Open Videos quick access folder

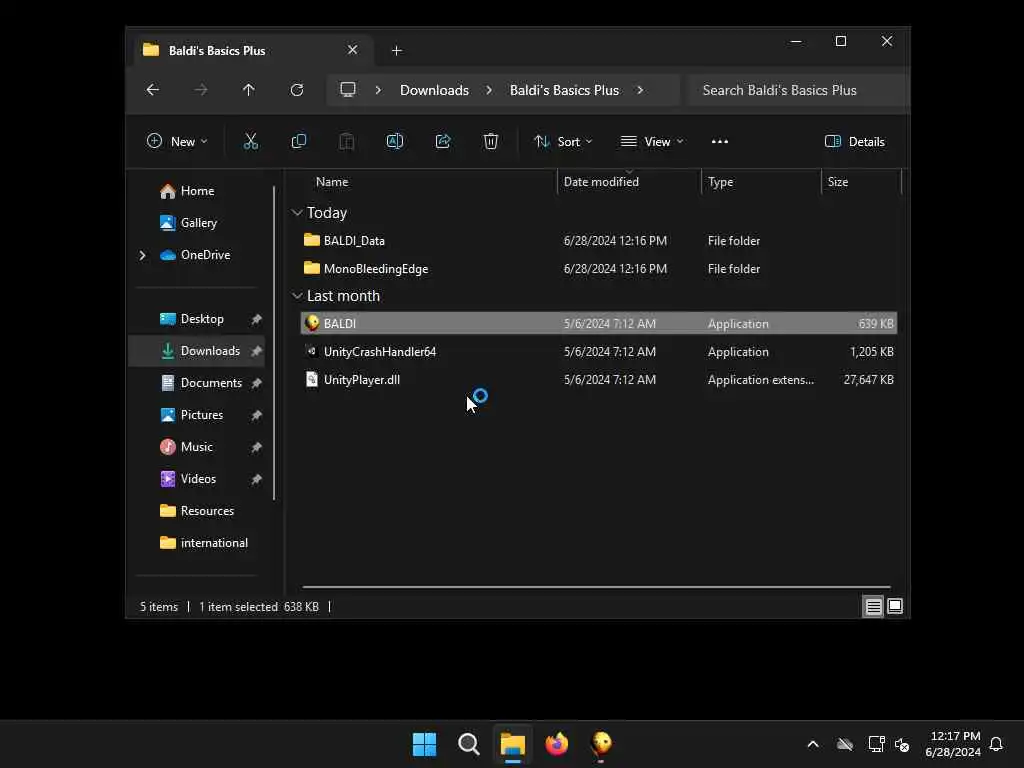tap(198, 479)
